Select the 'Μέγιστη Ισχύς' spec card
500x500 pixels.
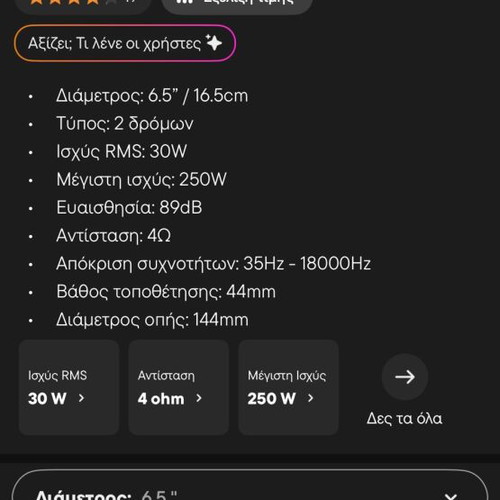click(x=289, y=387)
